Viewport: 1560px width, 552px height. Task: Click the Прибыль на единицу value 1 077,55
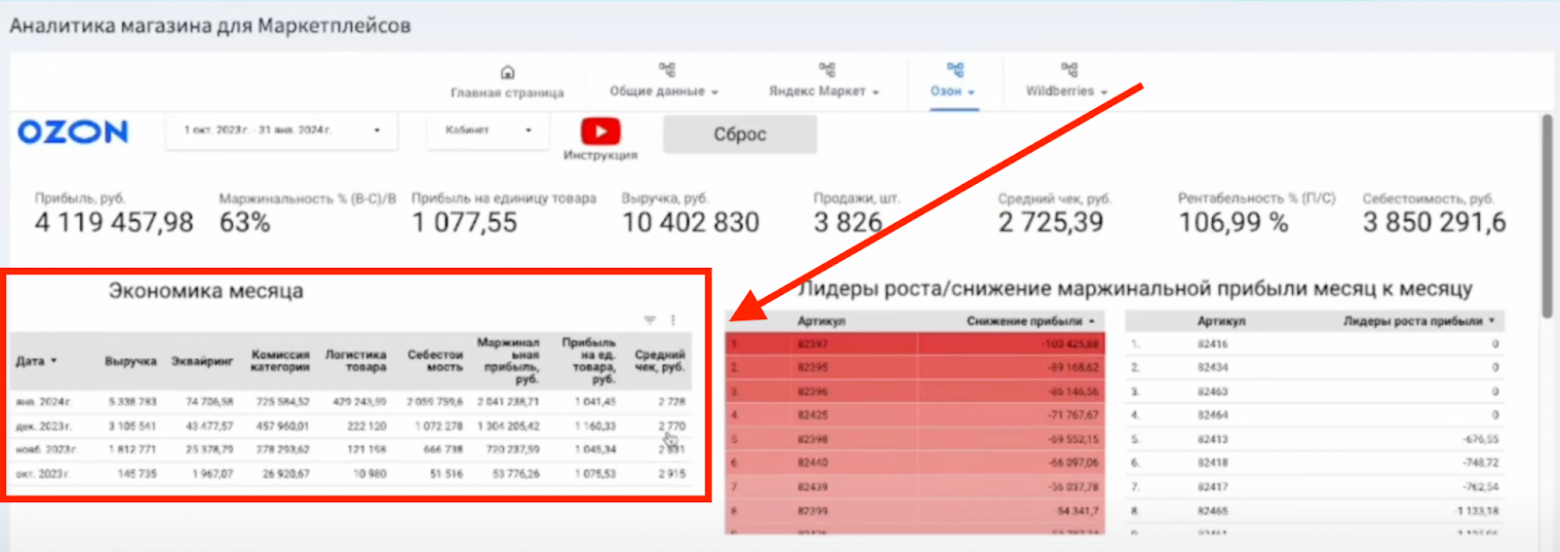coord(465,222)
